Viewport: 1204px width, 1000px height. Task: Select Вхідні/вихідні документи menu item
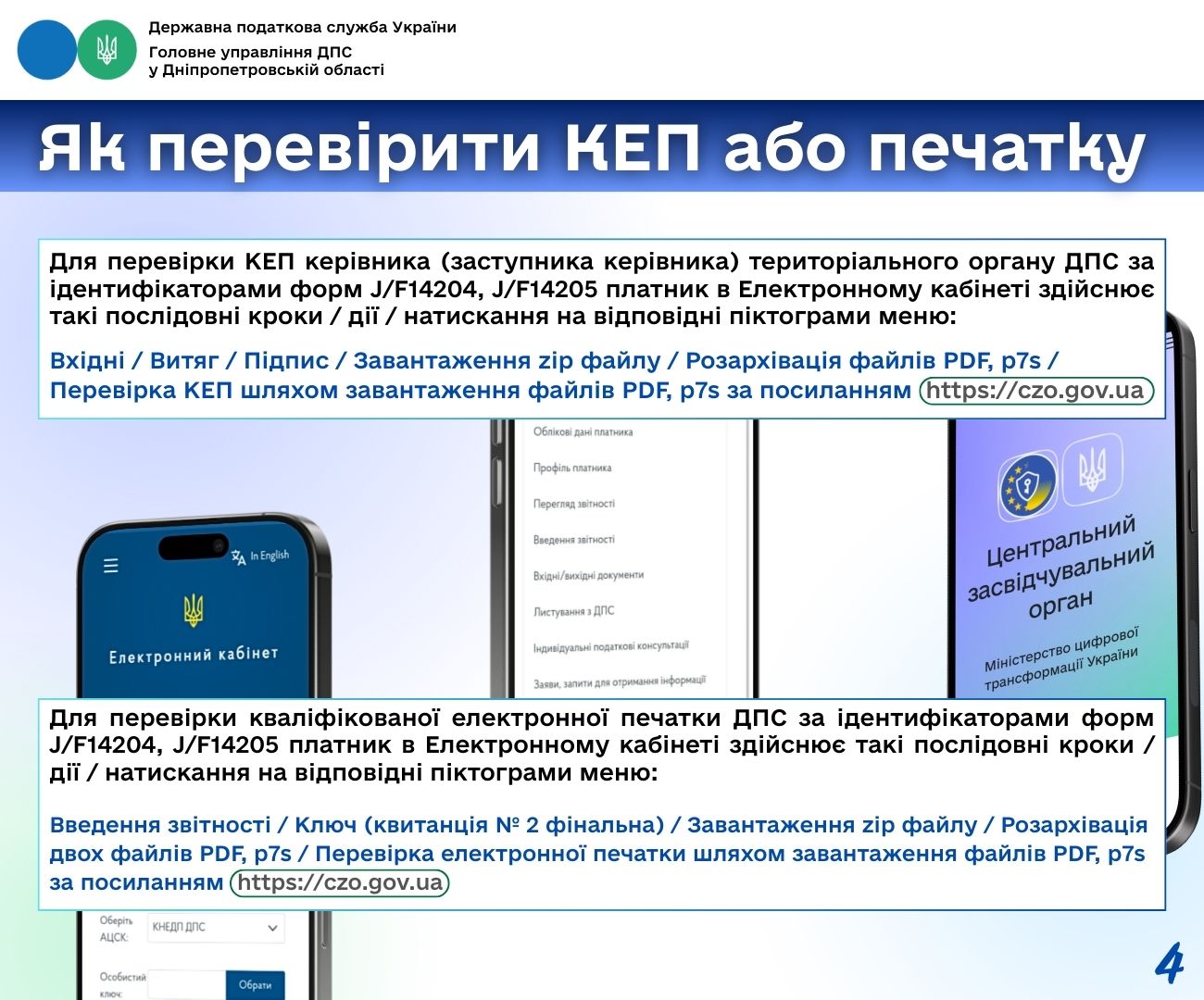tap(588, 575)
